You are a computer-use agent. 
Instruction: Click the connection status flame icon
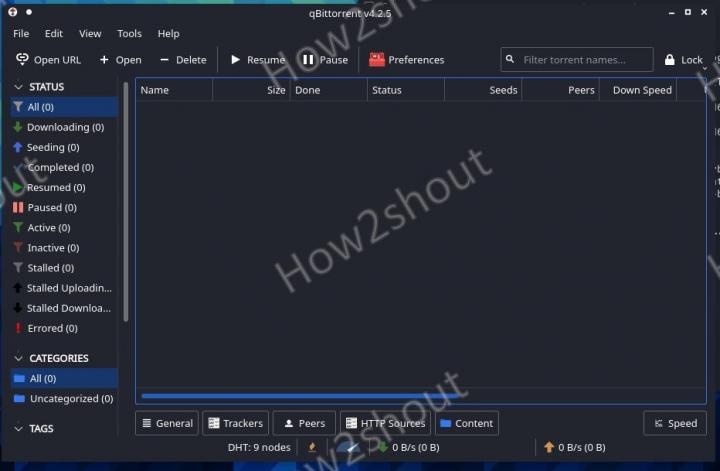point(312,447)
